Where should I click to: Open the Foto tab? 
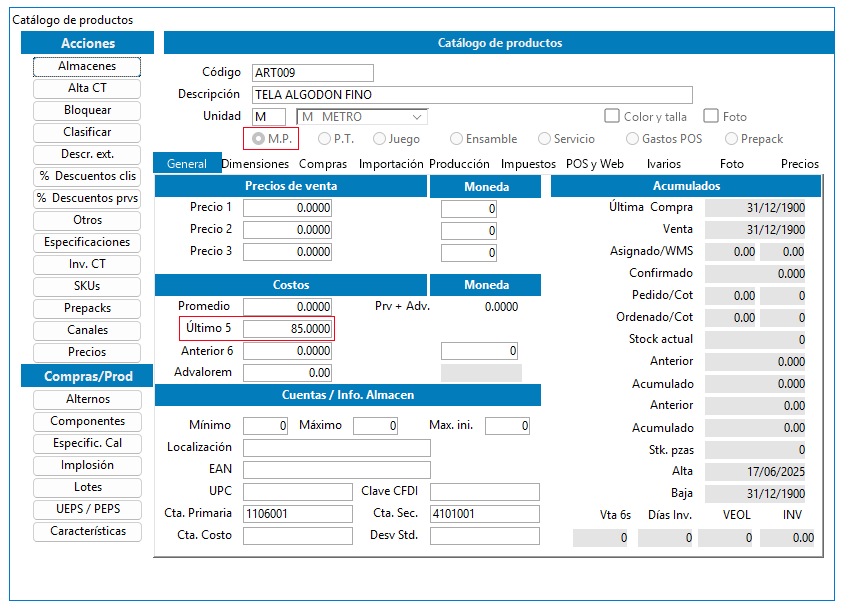click(731, 164)
